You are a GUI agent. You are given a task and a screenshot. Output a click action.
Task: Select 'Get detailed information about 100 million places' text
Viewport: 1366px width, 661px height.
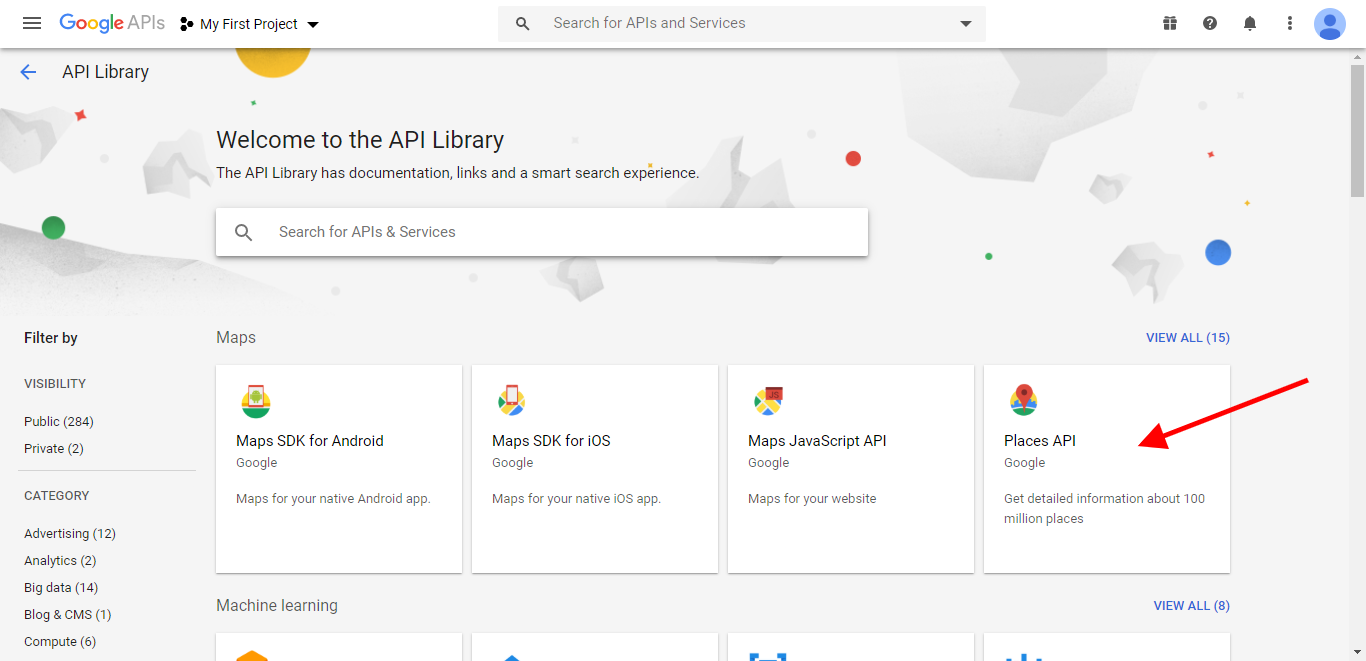1105,509
